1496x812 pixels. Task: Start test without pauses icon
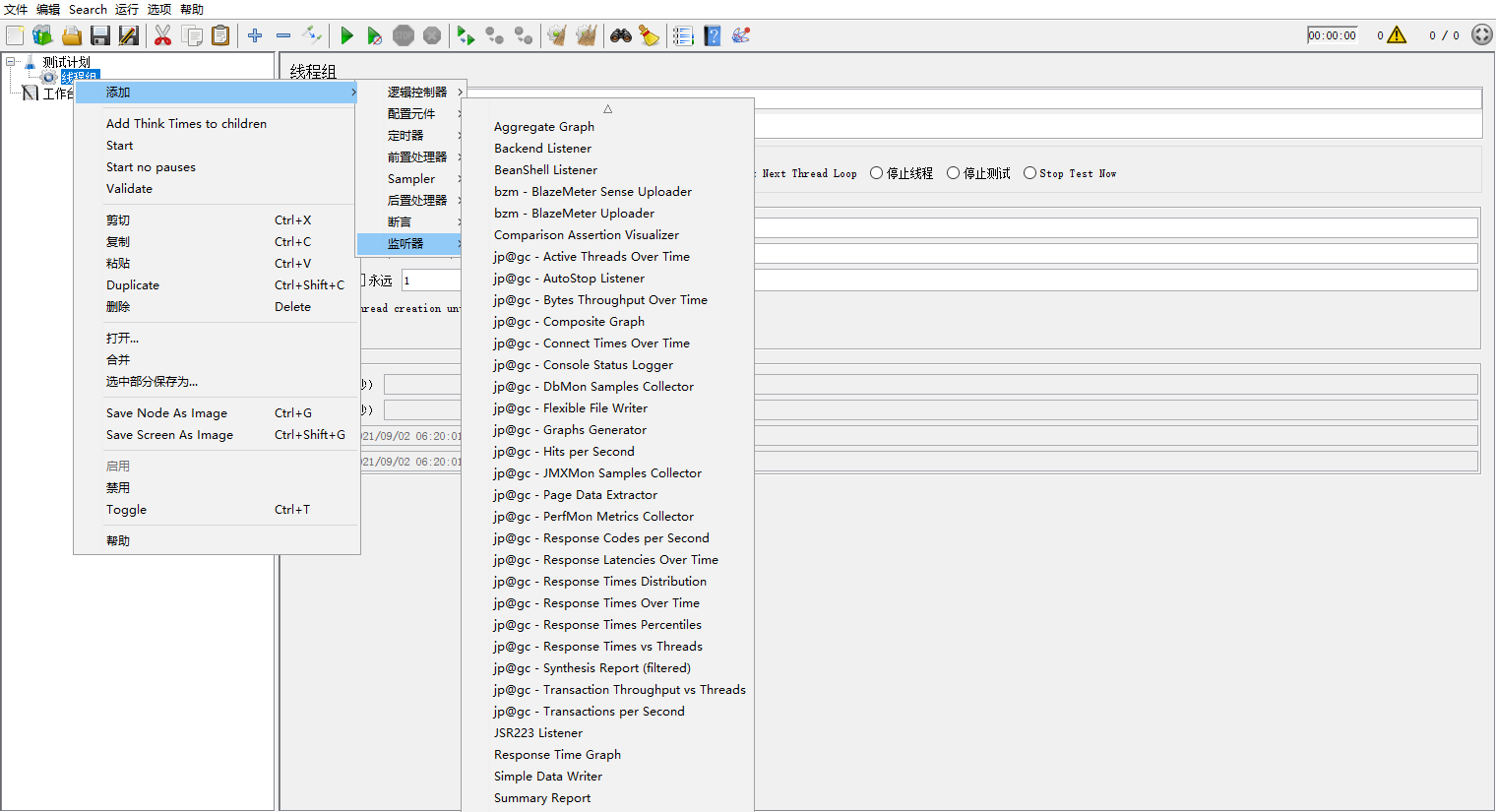pyautogui.click(x=375, y=35)
